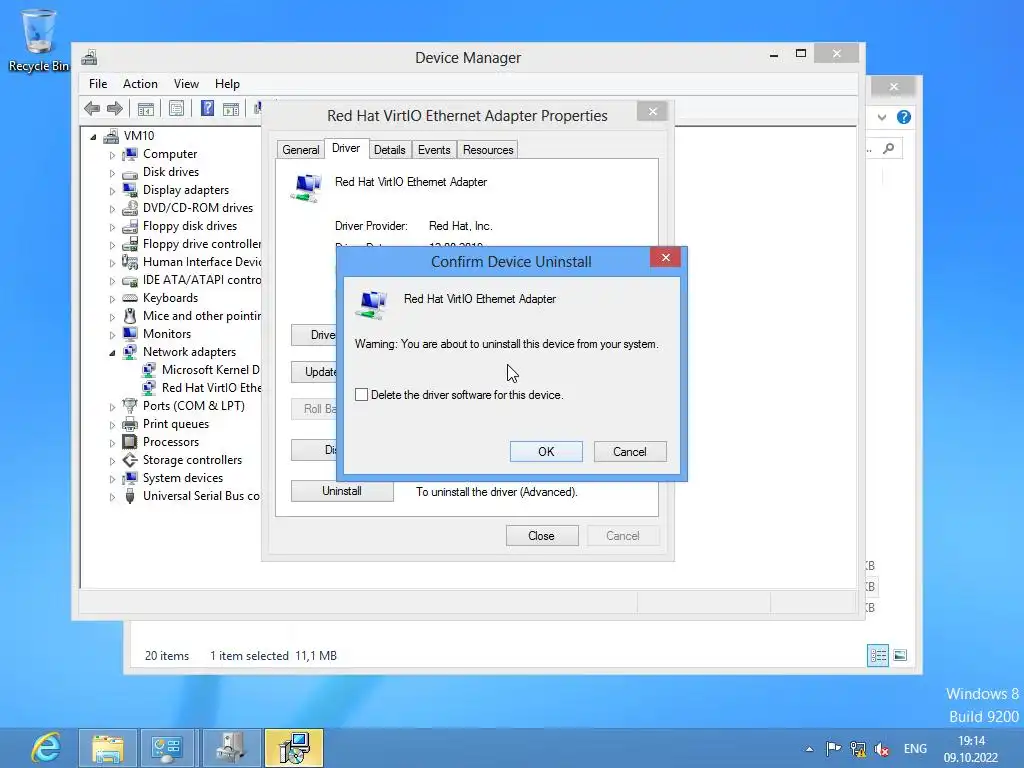Click the VM10 computer icon in tree
Image resolution: width=1024 pixels, height=768 pixels.
(x=111, y=136)
